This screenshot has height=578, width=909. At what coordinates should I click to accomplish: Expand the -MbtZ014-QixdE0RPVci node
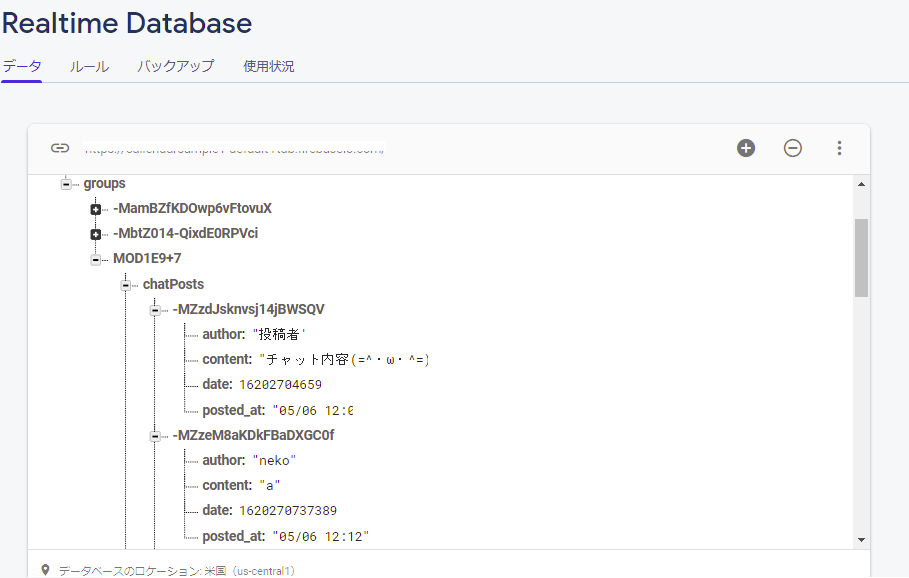click(96, 234)
